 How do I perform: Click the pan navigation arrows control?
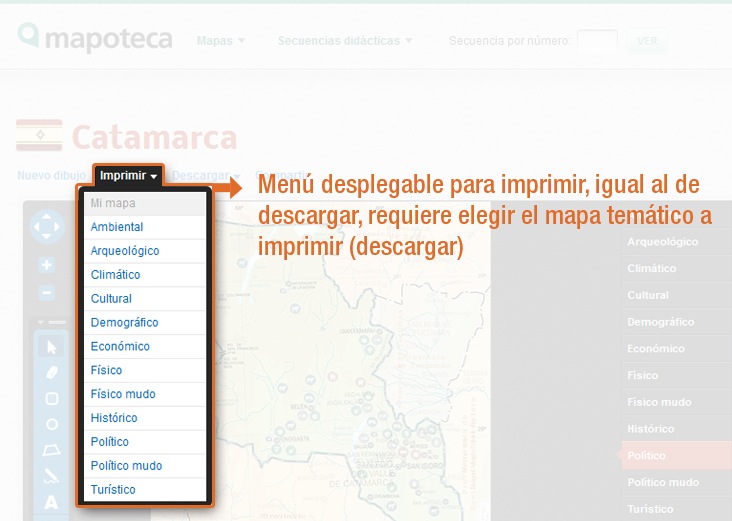click(47, 227)
